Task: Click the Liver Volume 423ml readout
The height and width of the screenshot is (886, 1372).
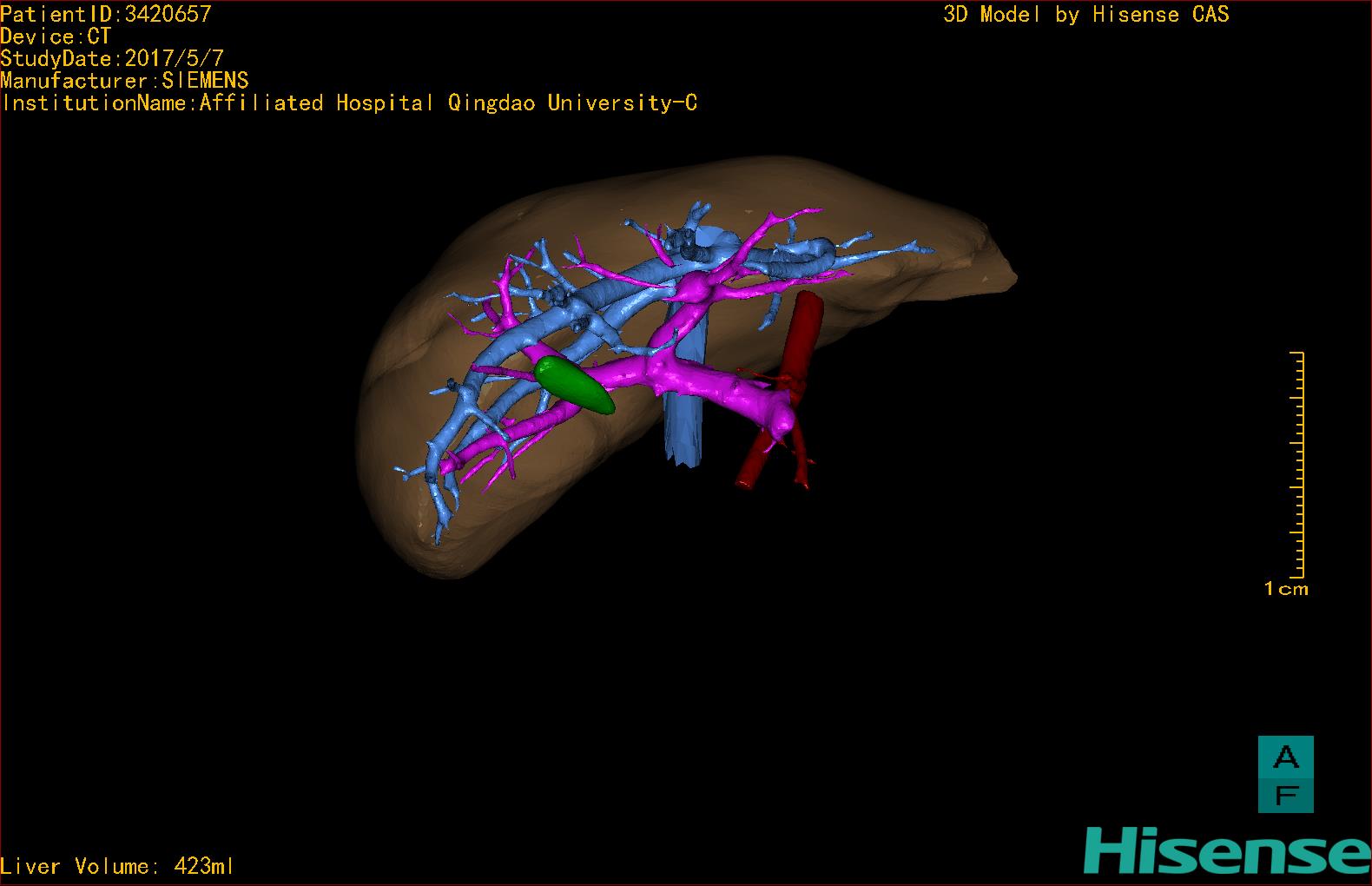Action: tap(117, 866)
